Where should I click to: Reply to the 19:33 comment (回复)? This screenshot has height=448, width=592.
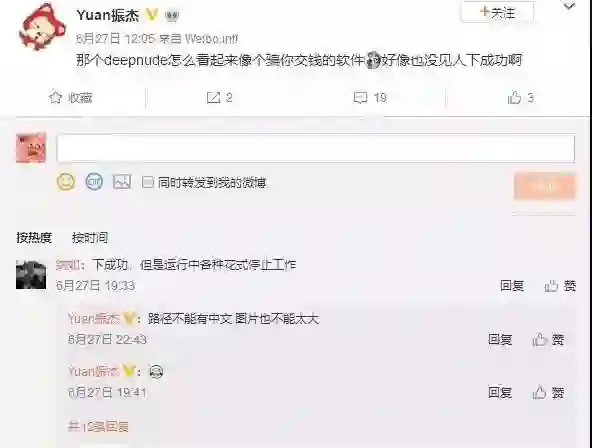512,286
